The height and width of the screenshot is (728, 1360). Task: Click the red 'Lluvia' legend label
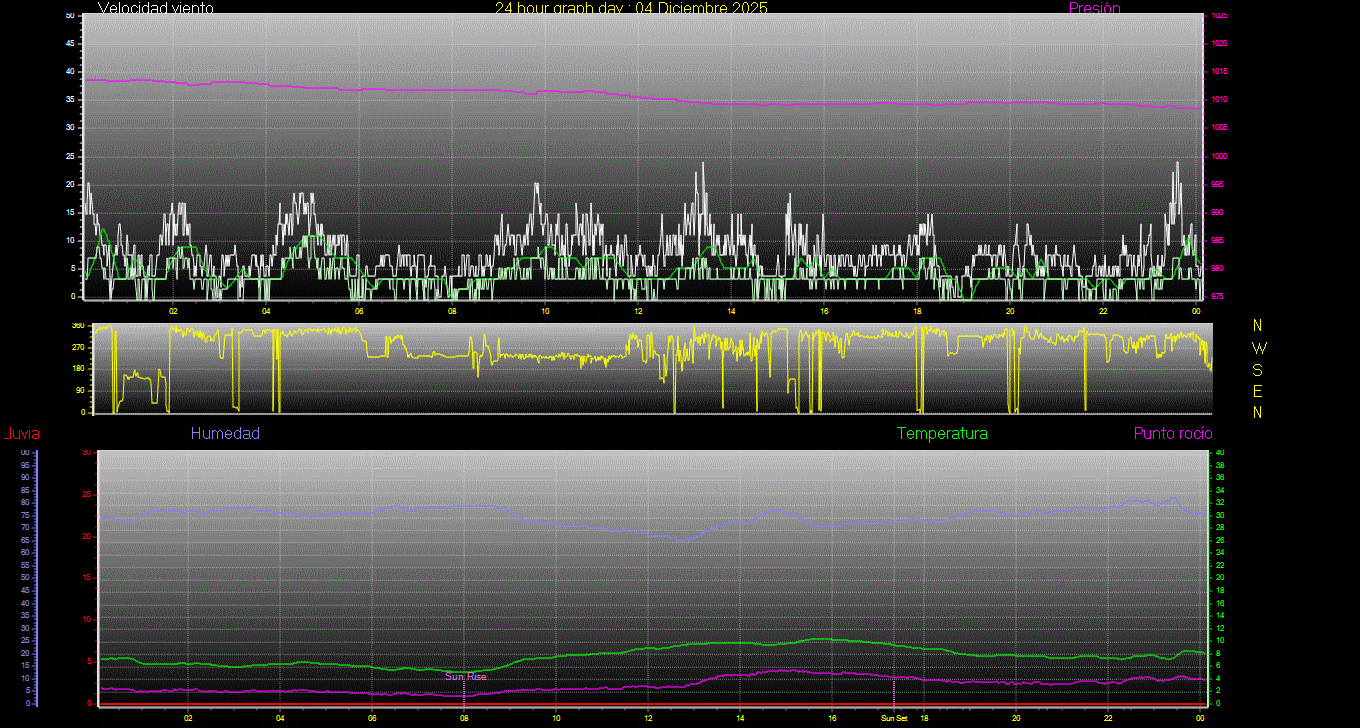pos(21,434)
